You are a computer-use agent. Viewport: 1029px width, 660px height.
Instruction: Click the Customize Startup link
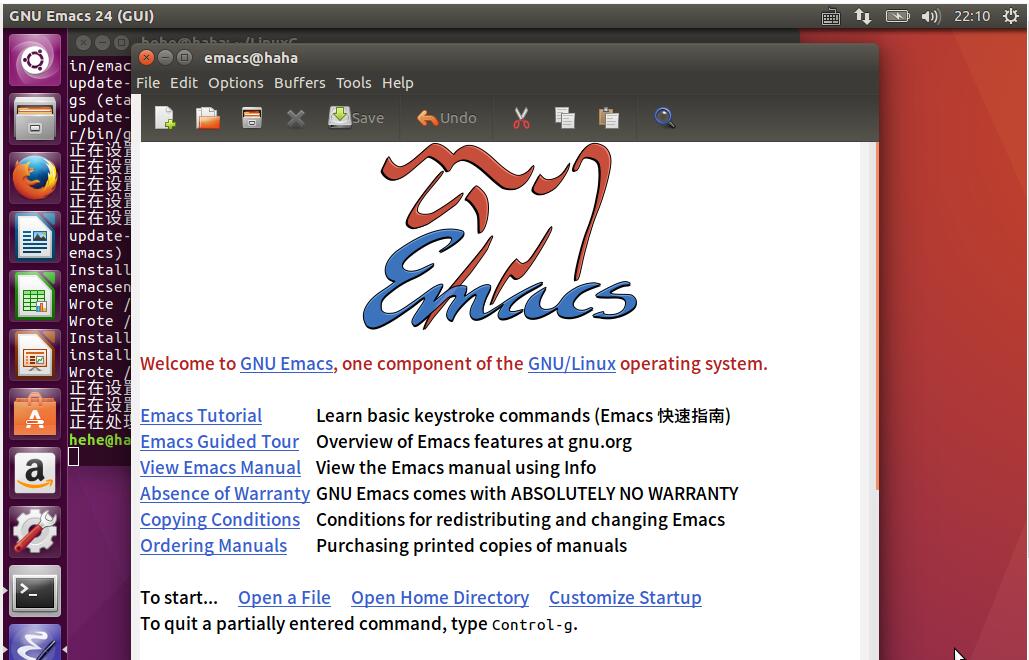coord(625,598)
